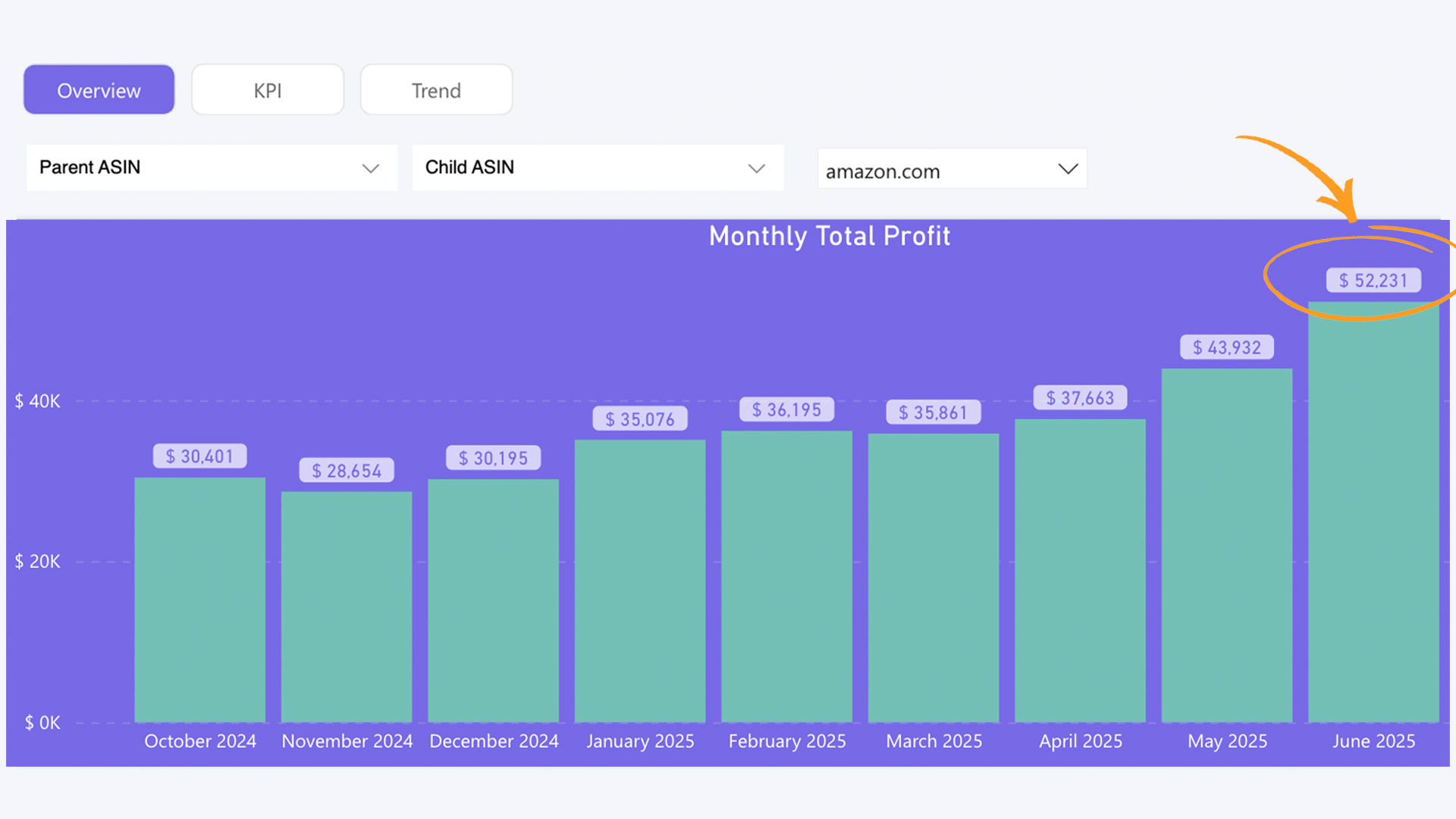
Task: Click the October 2024 profit bar
Action: pos(199,599)
